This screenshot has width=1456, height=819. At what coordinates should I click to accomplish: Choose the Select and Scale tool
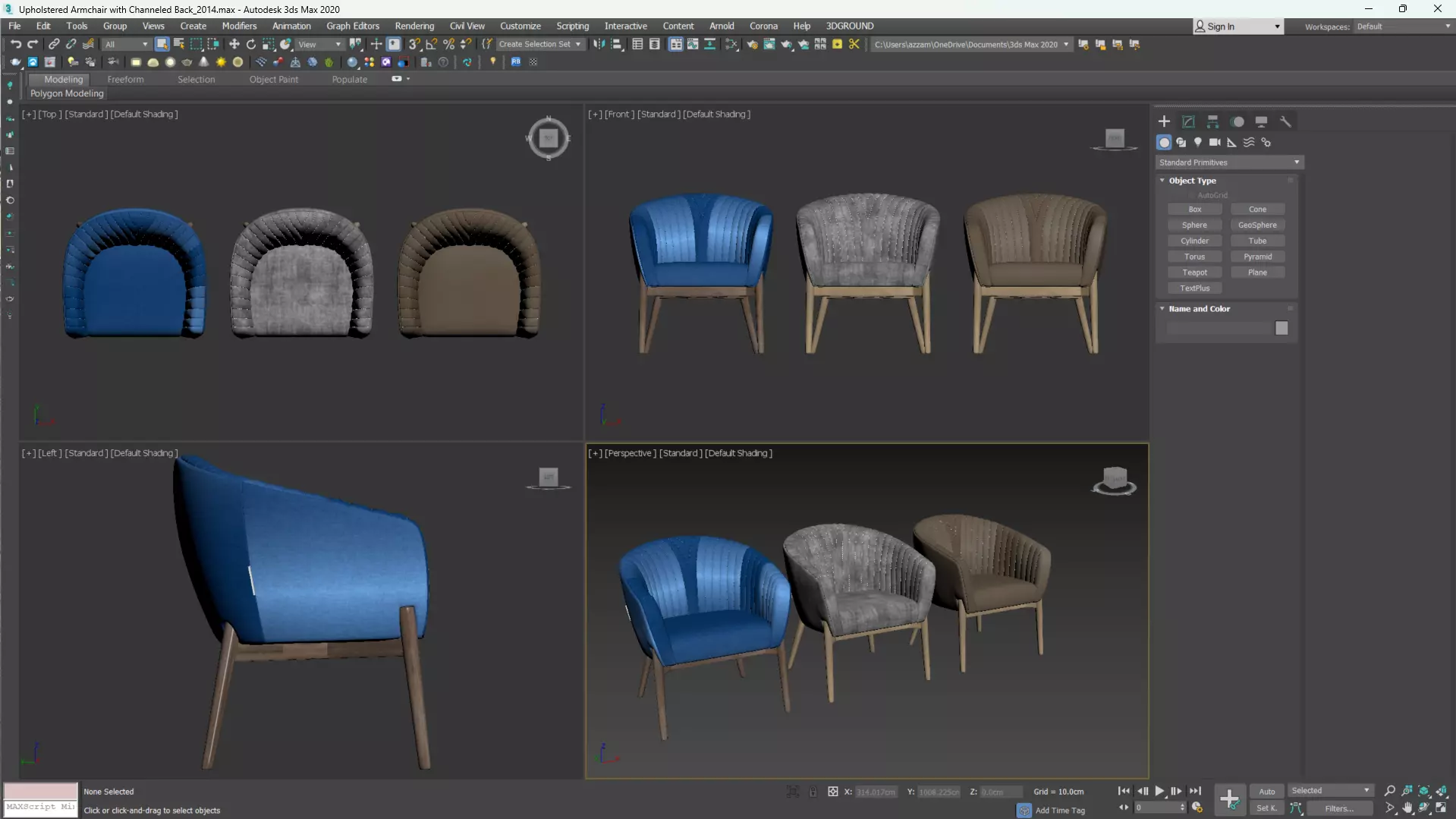[x=269, y=44]
